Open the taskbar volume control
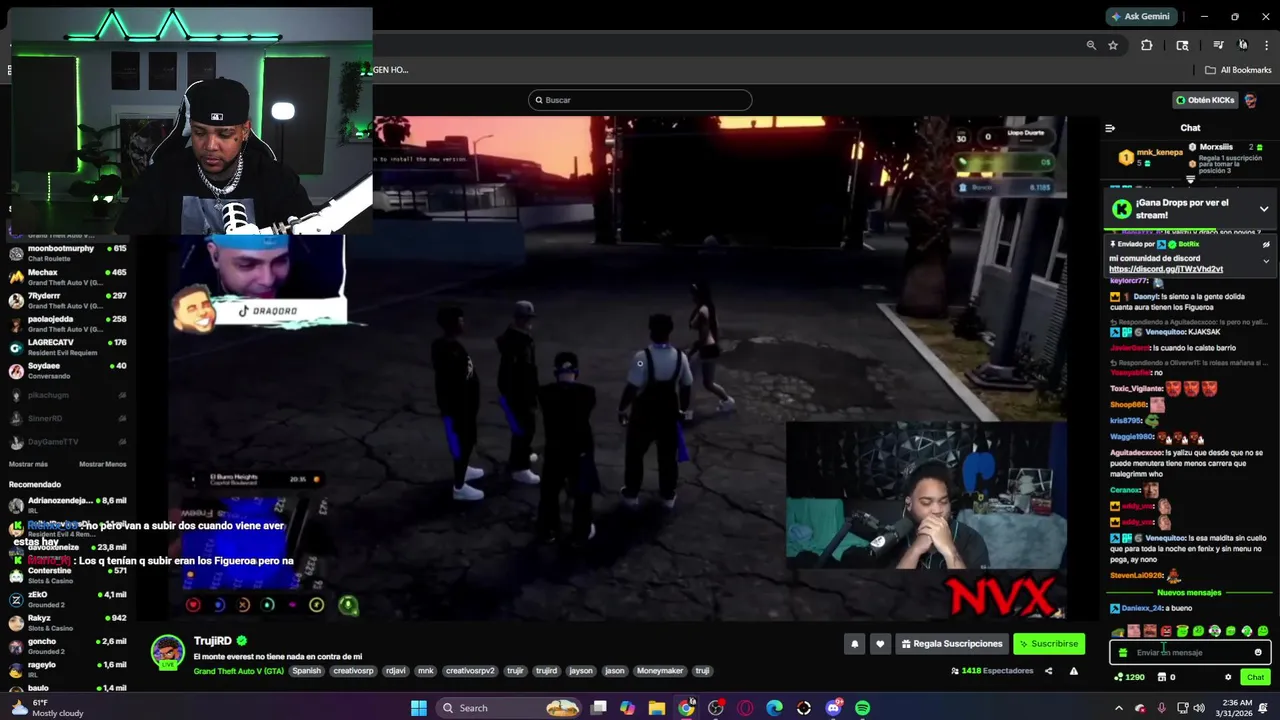This screenshot has height=720, width=1280. [1198, 708]
